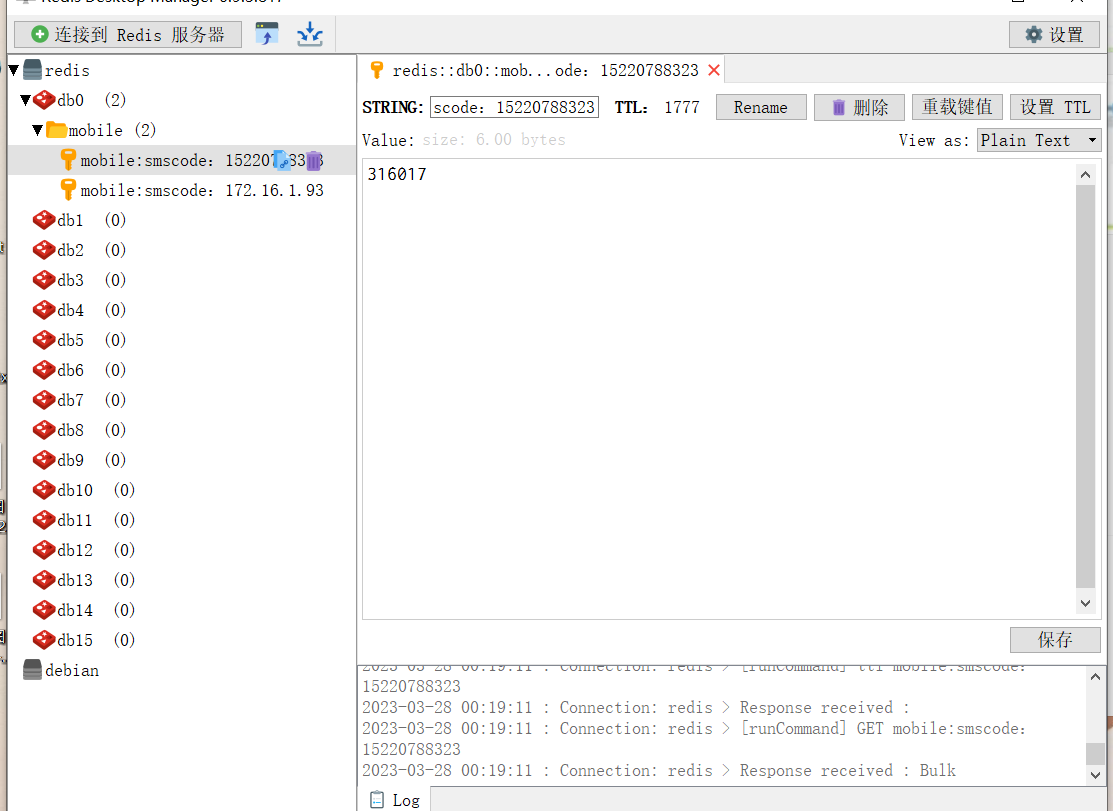Click the db3 database icon
The image size is (1113, 811).
click(x=44, y=280)
